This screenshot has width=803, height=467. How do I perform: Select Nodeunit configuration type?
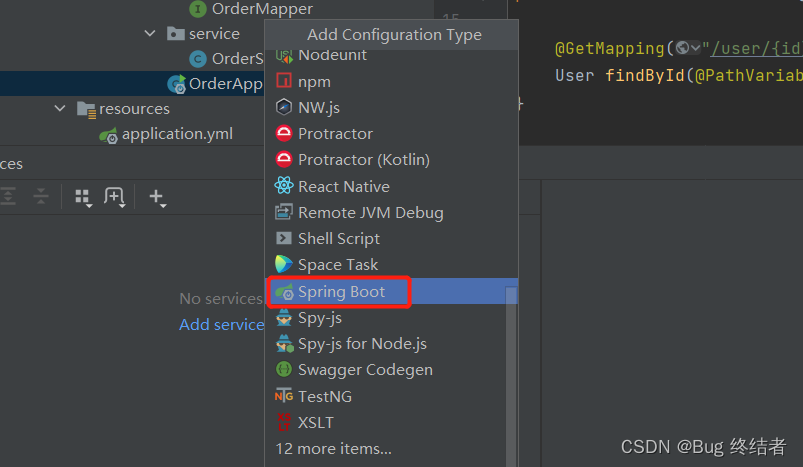click(392, 55)
